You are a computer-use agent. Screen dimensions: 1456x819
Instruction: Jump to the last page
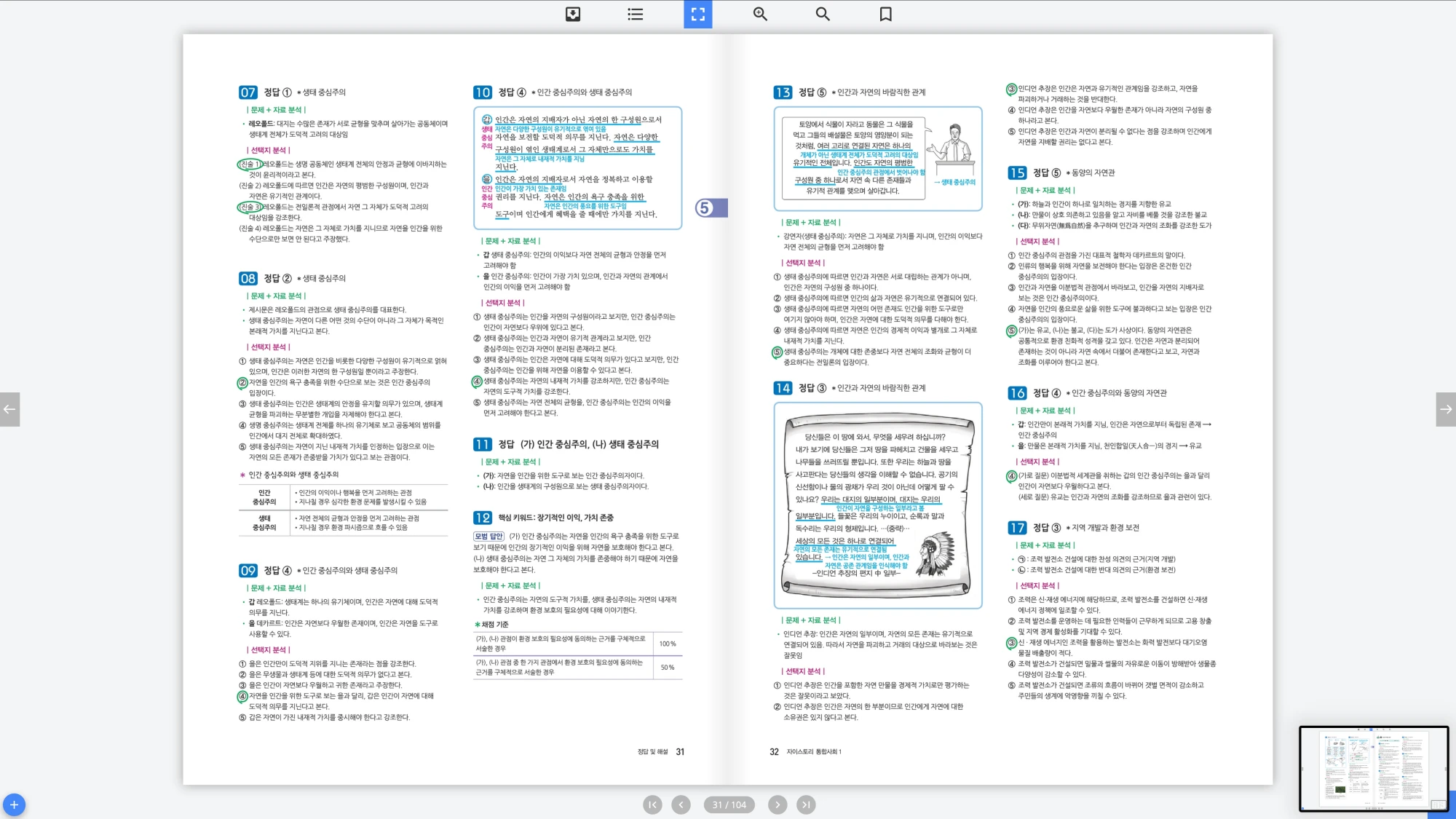coord(806,804)
